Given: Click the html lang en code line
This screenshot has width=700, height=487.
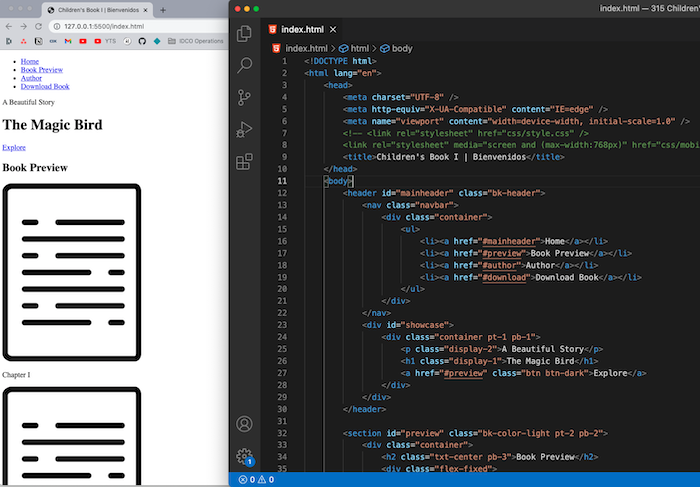Looking at the screenshot, I should pos(342,73).
